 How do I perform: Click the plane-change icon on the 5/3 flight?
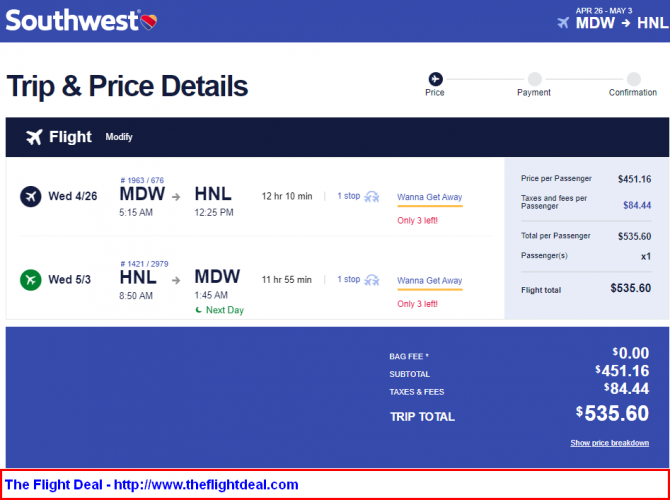coord(371,280)
